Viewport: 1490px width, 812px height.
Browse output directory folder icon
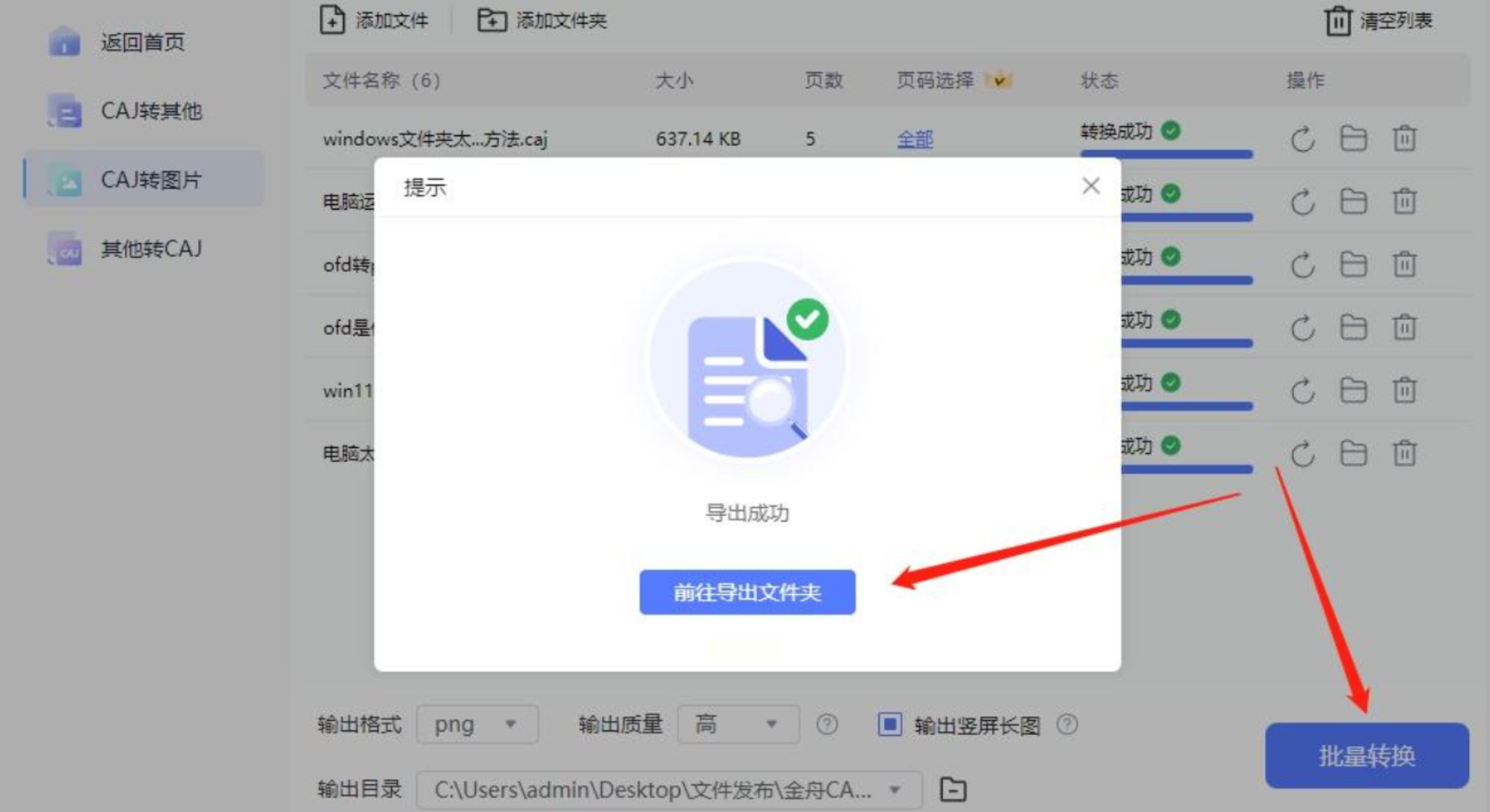tap(953, 790)
